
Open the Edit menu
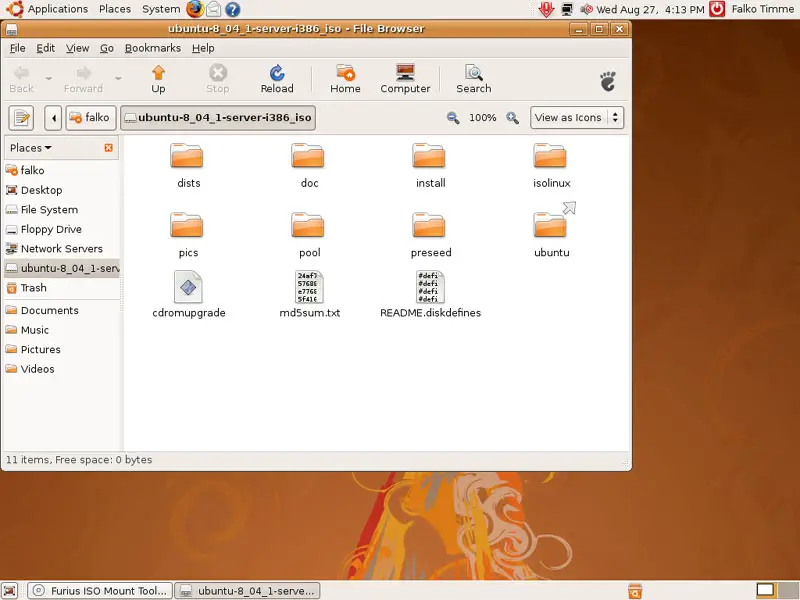tap(45, 48)
